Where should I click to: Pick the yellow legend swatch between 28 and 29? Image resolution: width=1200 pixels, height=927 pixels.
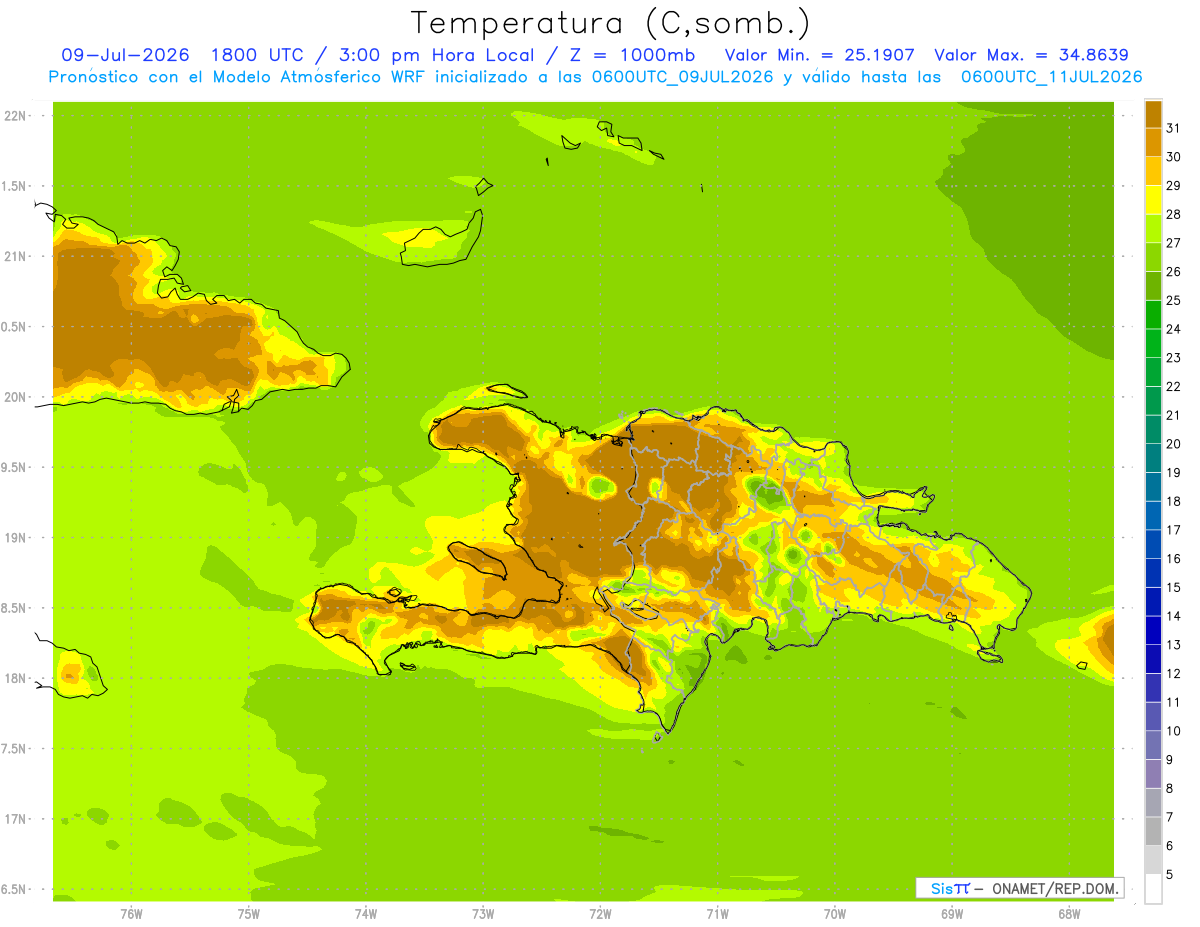pos(1153,199)
